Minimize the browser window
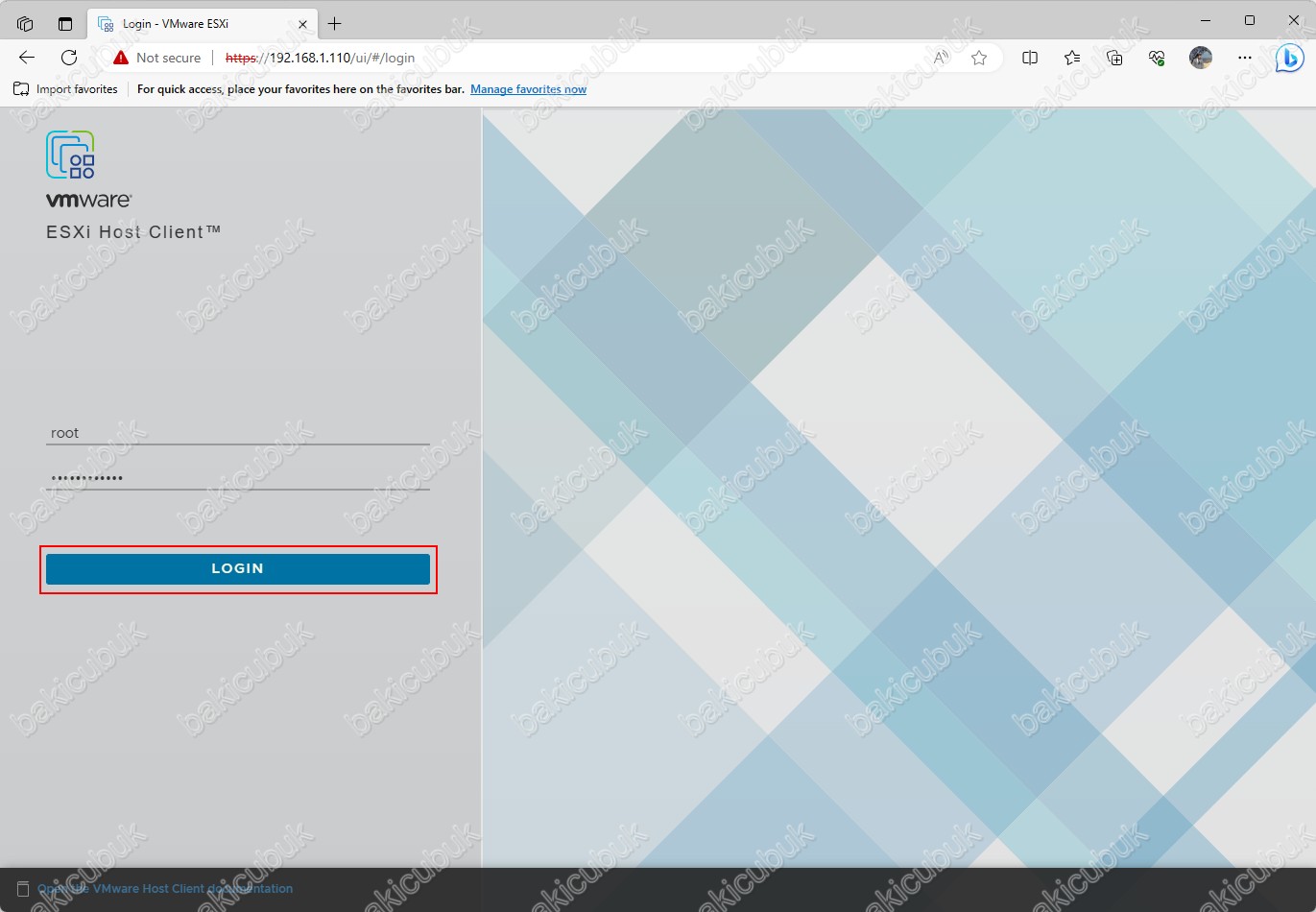Image resolution: width=1316 pixels, height=912 pixels. tap(1206, 20)
